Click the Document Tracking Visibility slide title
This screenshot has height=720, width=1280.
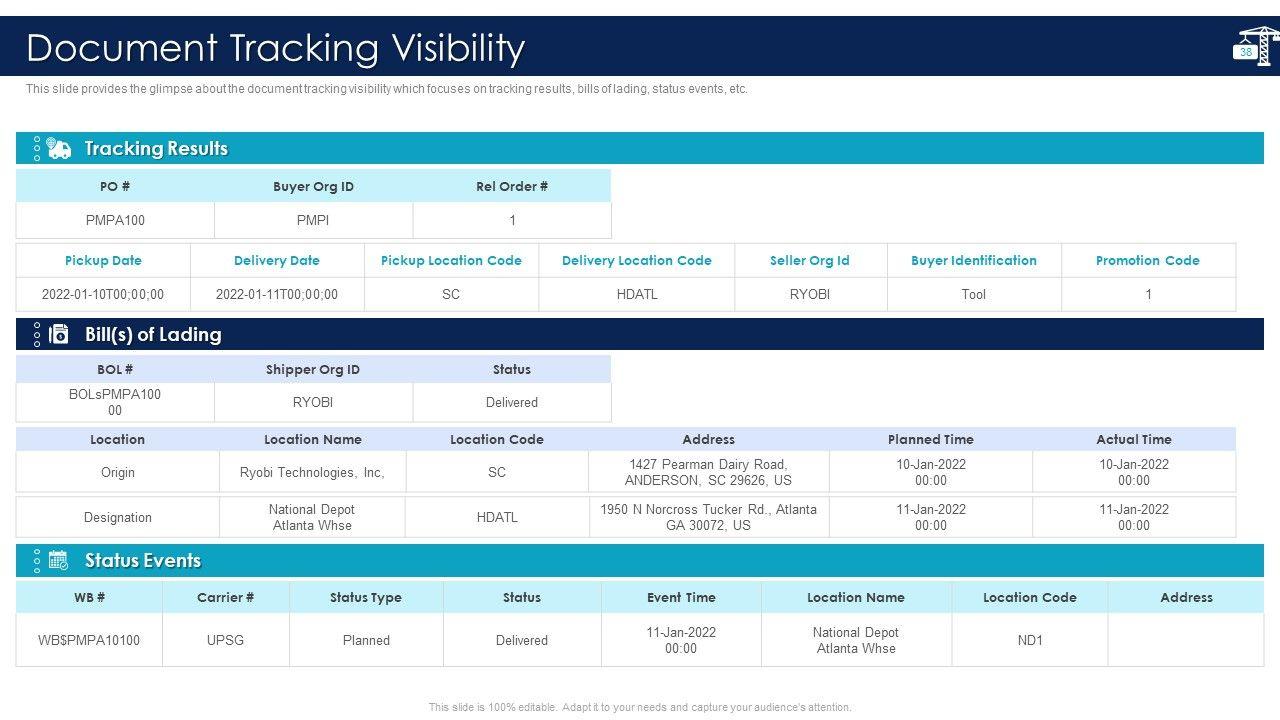click(x=275, y=48)
